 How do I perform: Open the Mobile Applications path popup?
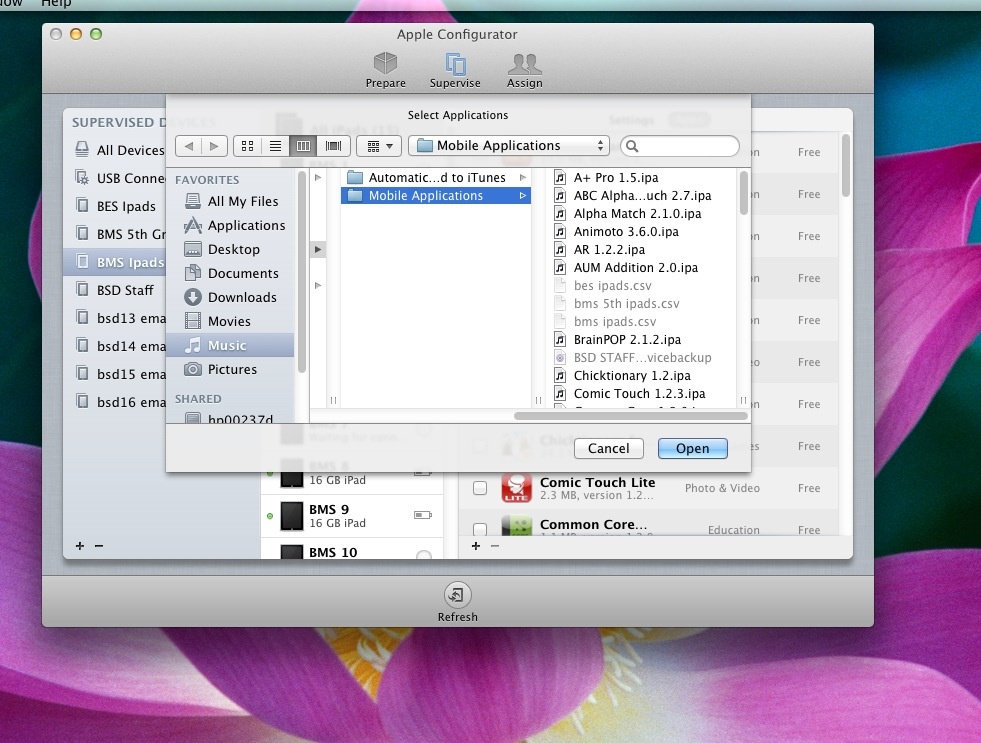pos(510,146)
